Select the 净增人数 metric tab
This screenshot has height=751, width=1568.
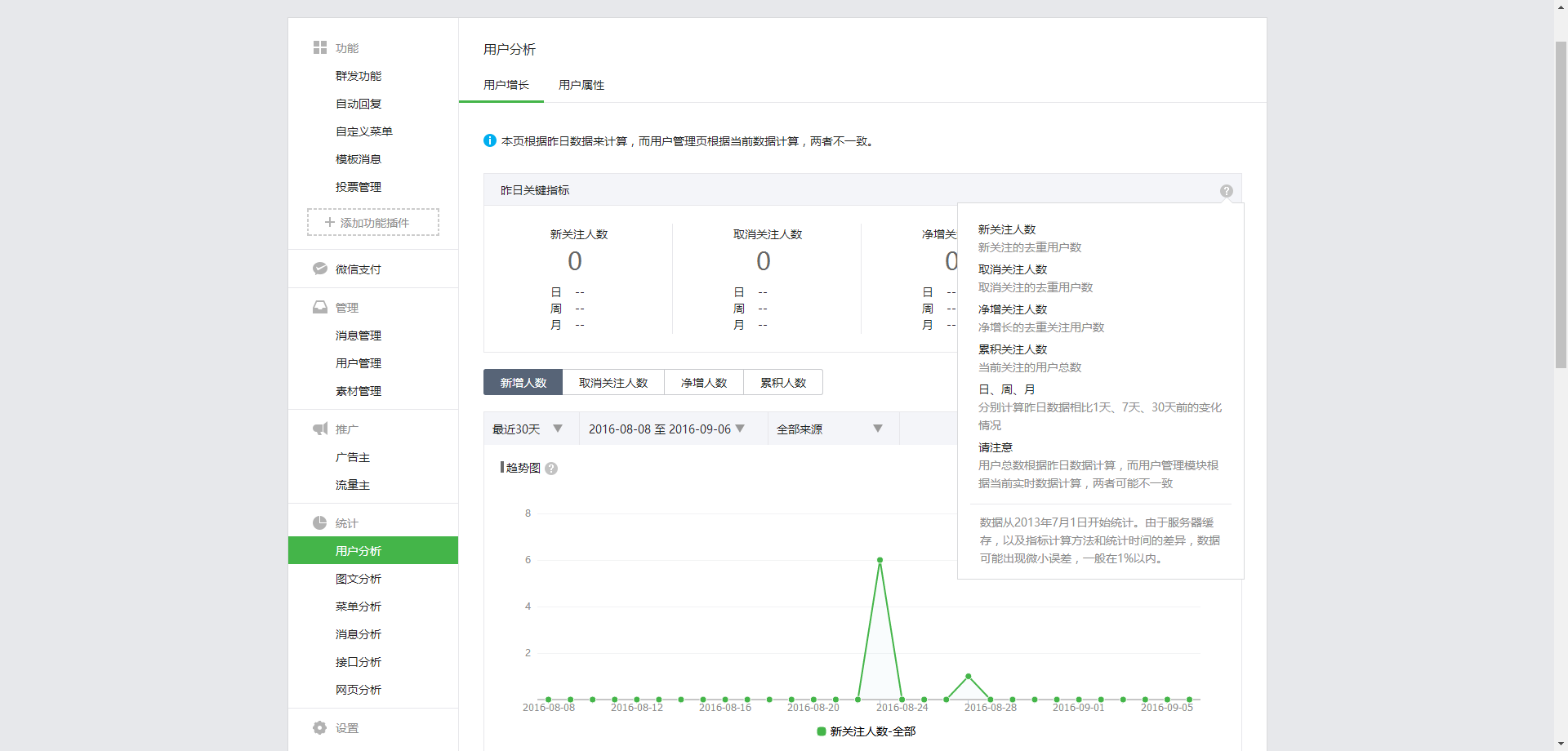point(704,382)
